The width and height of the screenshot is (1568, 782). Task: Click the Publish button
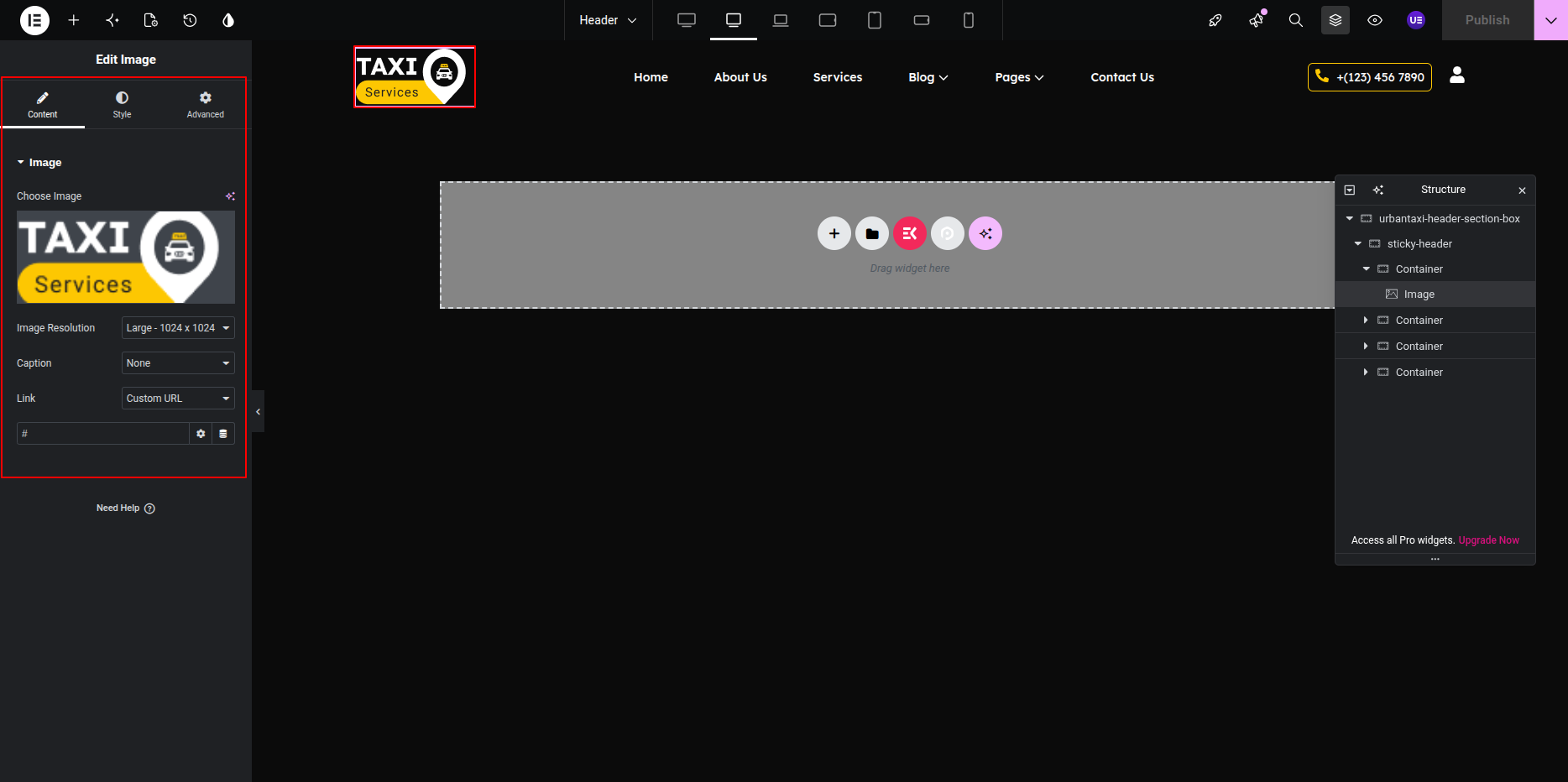point(1487,20)
